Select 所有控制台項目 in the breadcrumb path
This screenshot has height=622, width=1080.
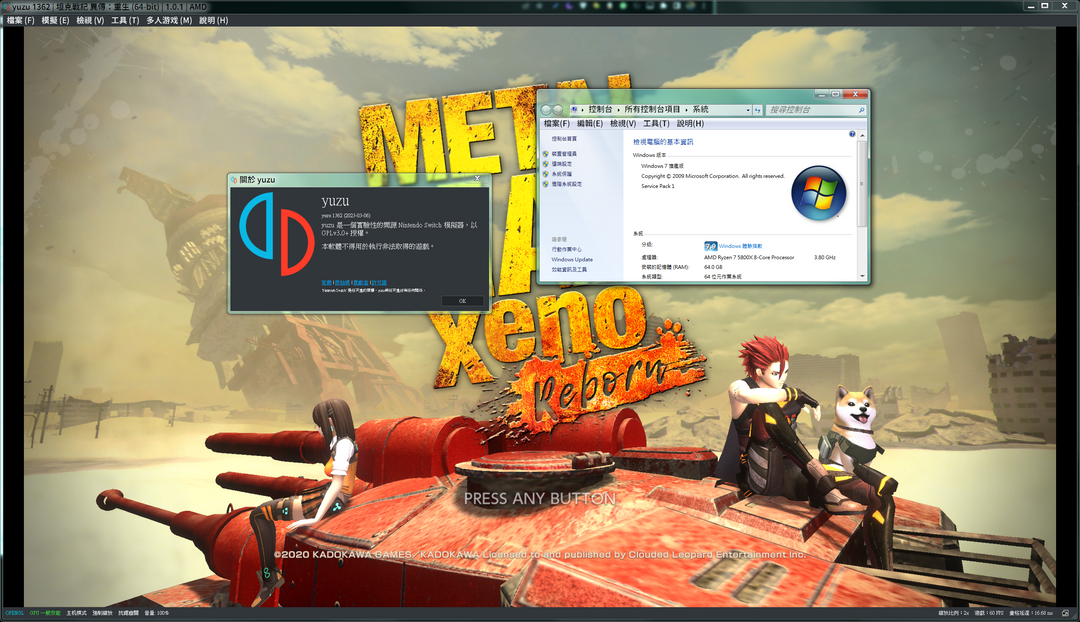point(652,110)
